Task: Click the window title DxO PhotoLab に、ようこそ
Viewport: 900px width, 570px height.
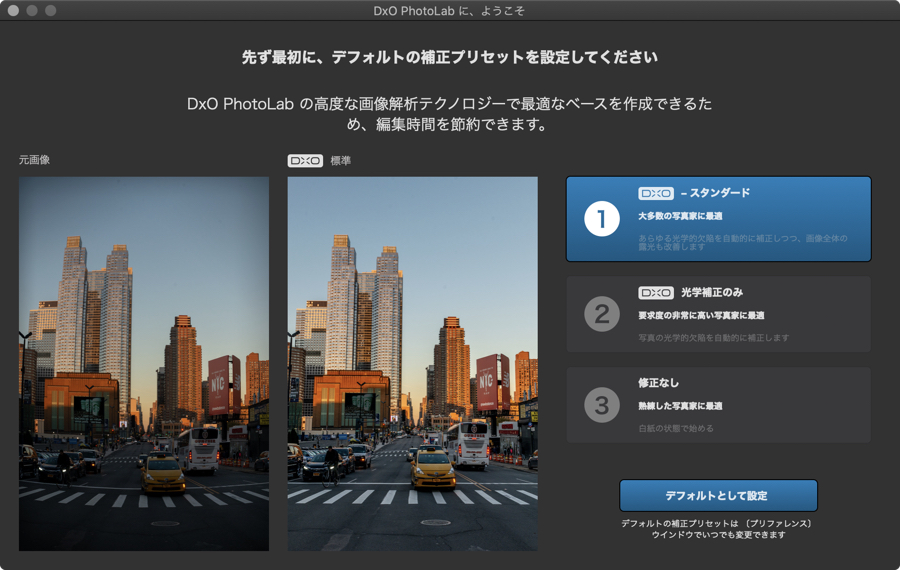Action: tap(449, 11)
